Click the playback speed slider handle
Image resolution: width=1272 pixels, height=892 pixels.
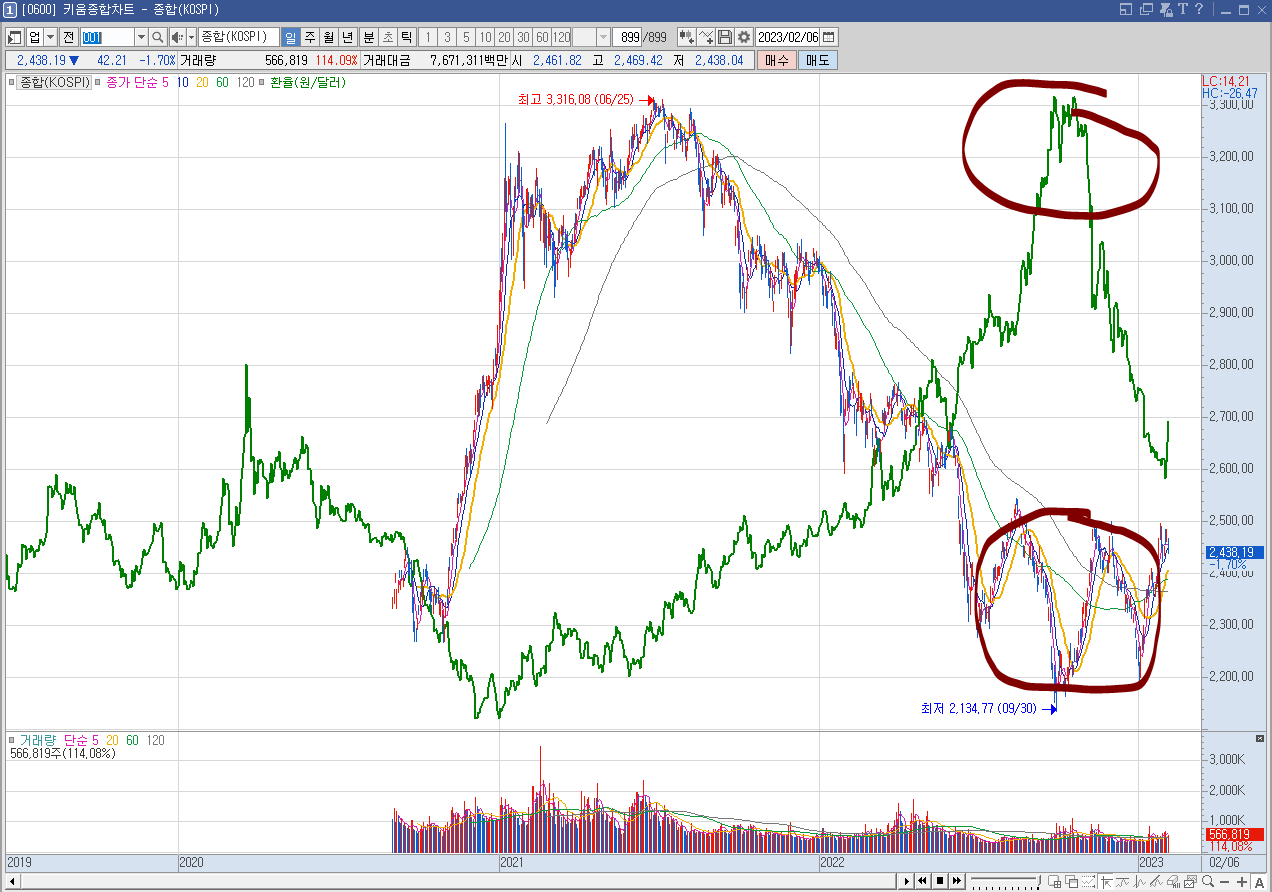click(x=1038, y=880)
